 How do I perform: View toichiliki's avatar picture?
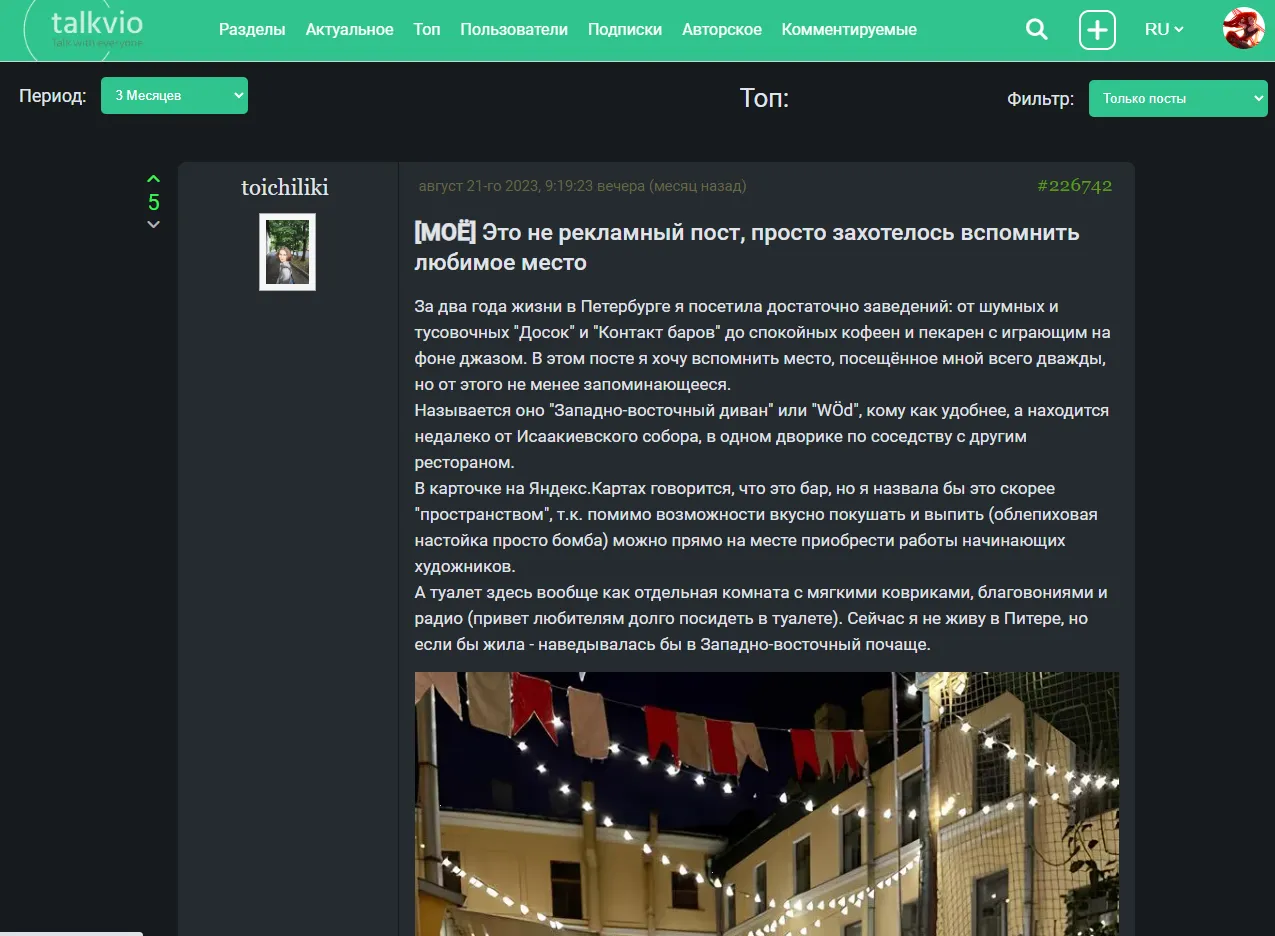tap(287, 252)
